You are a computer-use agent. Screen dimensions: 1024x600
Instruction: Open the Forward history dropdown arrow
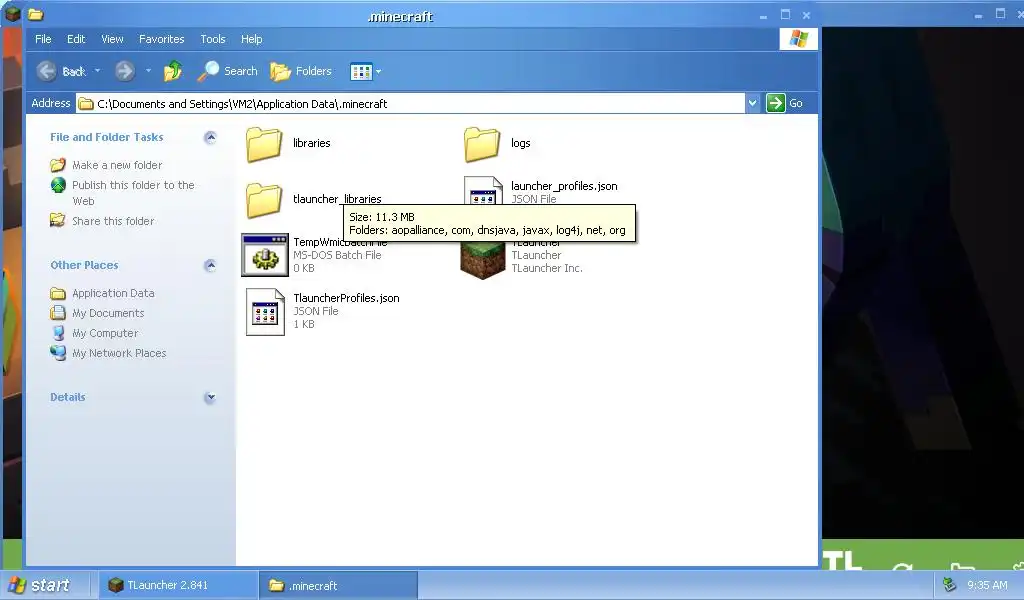(x=148, y=71)
